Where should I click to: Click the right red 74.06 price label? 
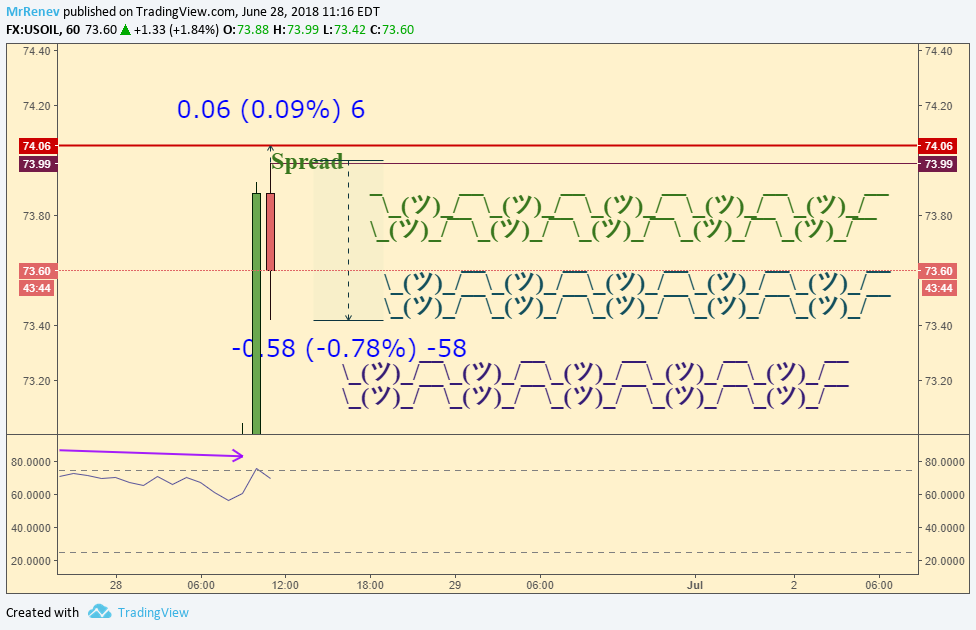(x=938, y=146)
